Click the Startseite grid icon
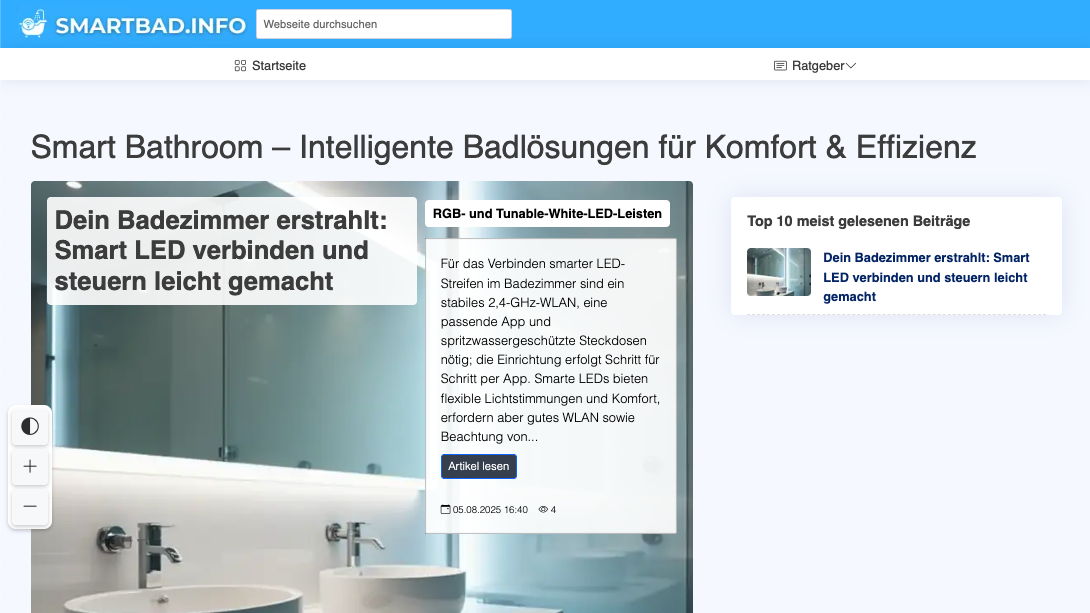The height and width of the screenshot is (613, 1090). tap(241, 65)
